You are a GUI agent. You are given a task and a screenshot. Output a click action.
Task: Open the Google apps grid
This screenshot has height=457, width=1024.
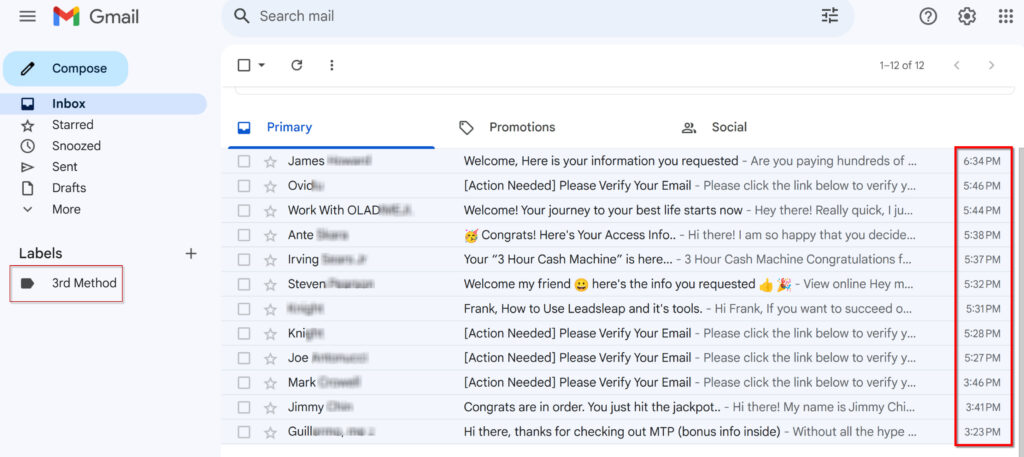point(1005,16)
